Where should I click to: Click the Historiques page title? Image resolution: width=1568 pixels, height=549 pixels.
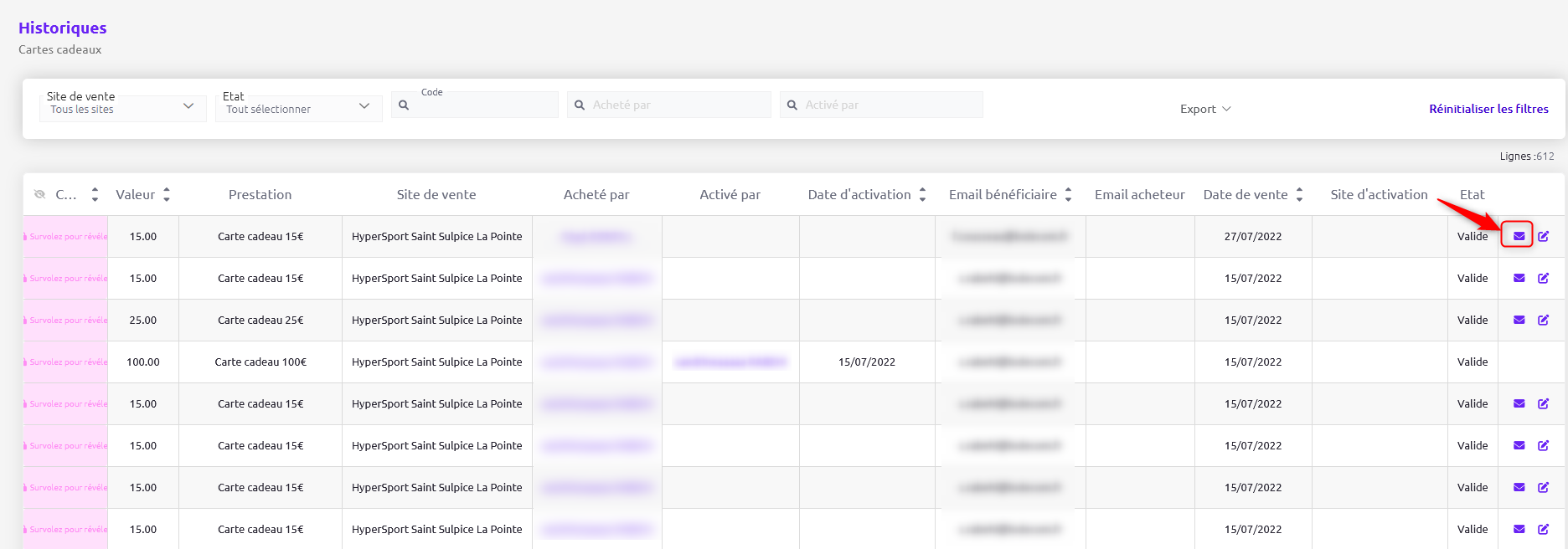click(x=63, y=28)
